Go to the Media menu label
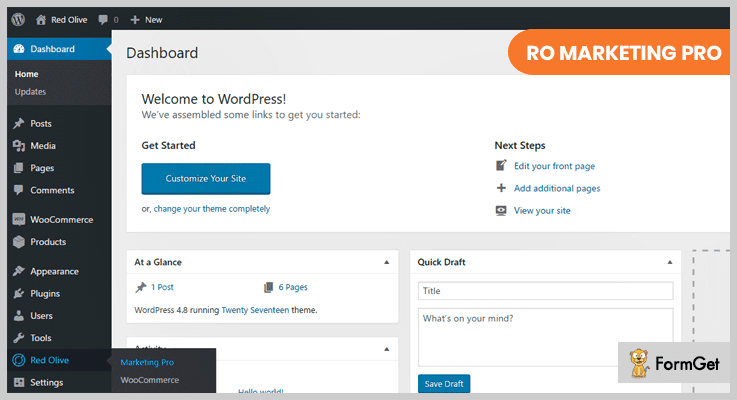The width and height of the screenshot is (737, 400). point(43,146)
